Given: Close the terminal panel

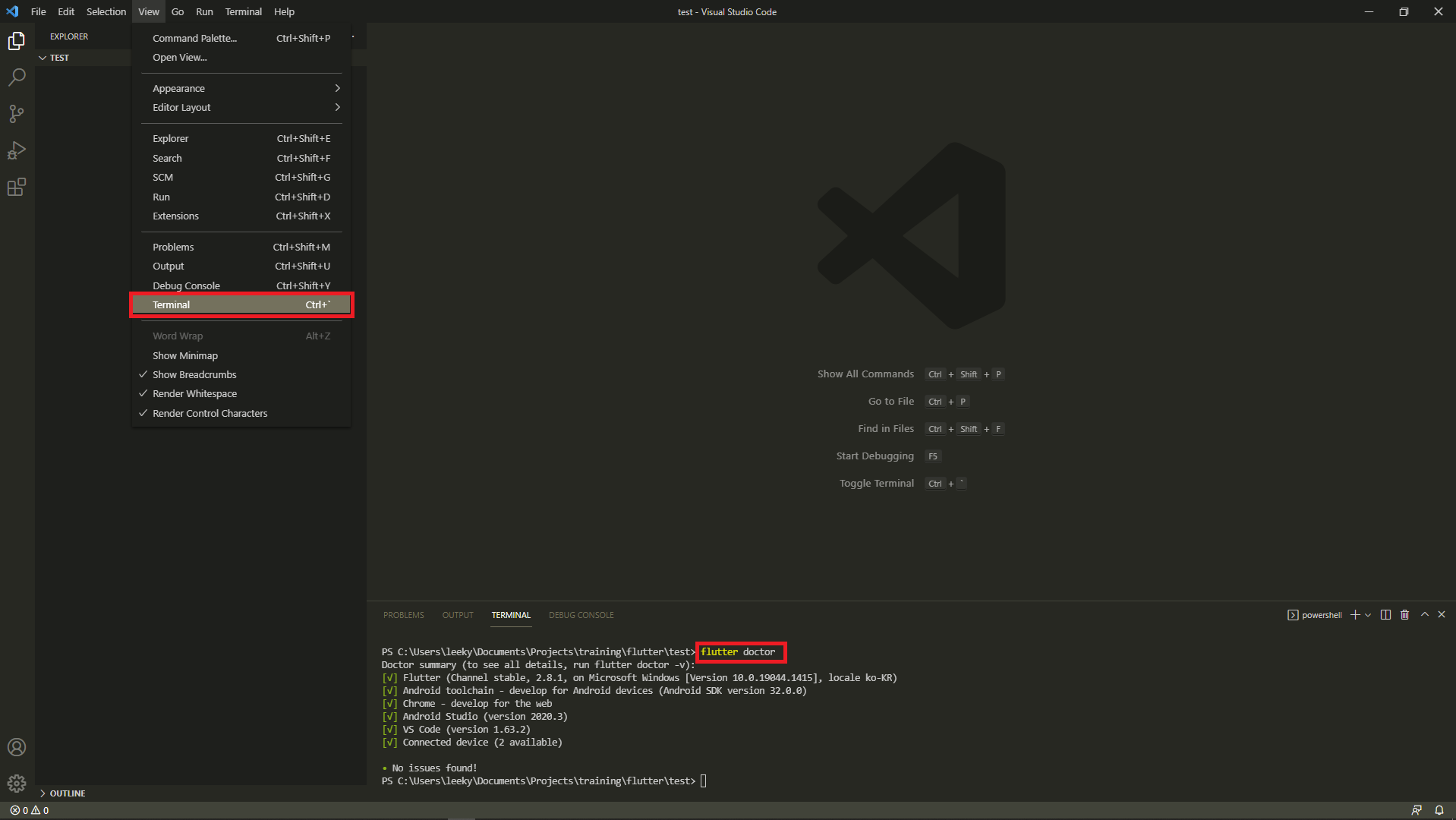Looking at the screenshot, I should coord(1442,614).
